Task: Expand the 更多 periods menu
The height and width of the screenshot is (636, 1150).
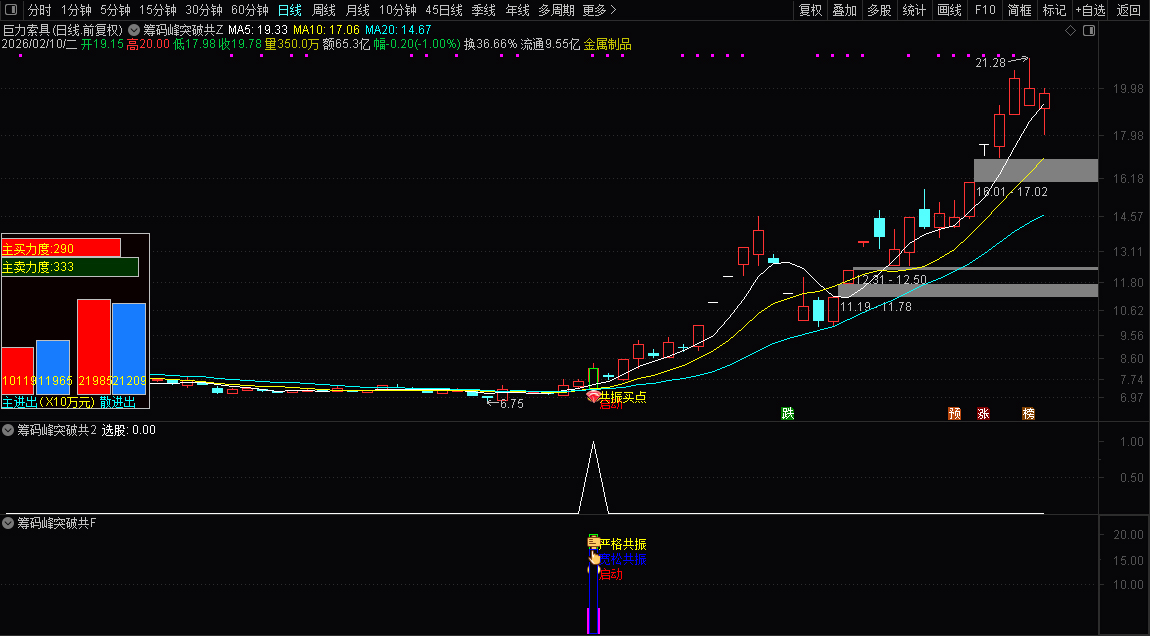Action: [x=599, y=10]
